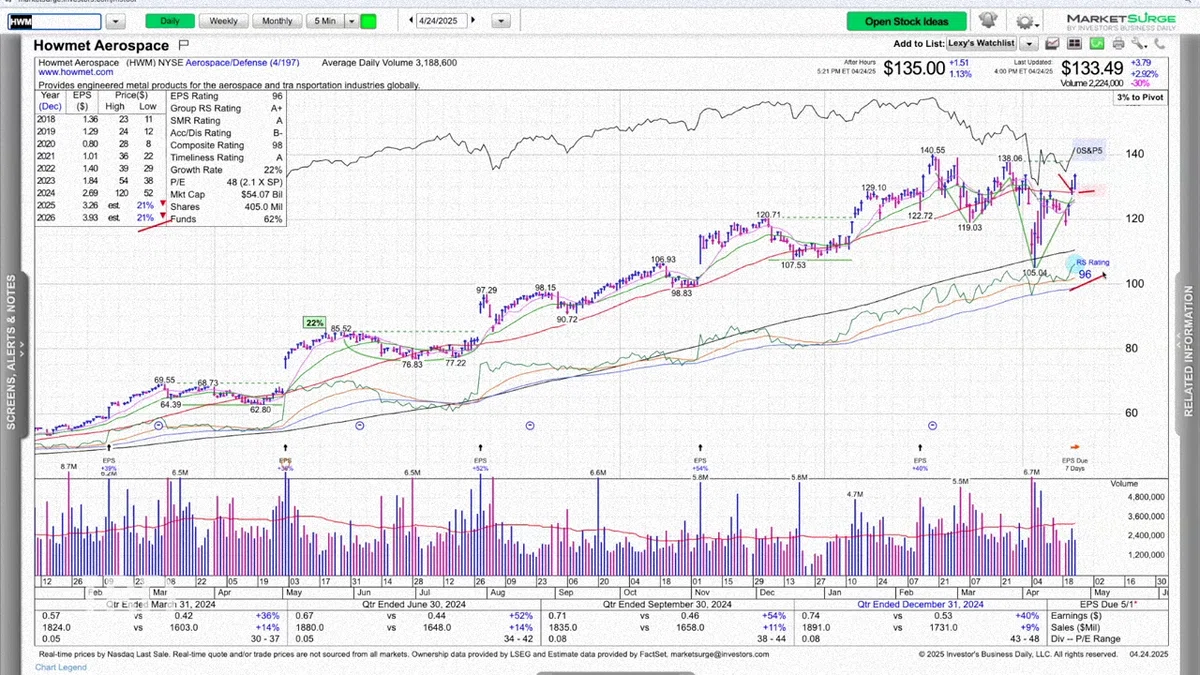Screen dimensions: 1200x675
Task: Open the Lexy's Watchlist dropdown arrow
Action: coord(1029,43)
